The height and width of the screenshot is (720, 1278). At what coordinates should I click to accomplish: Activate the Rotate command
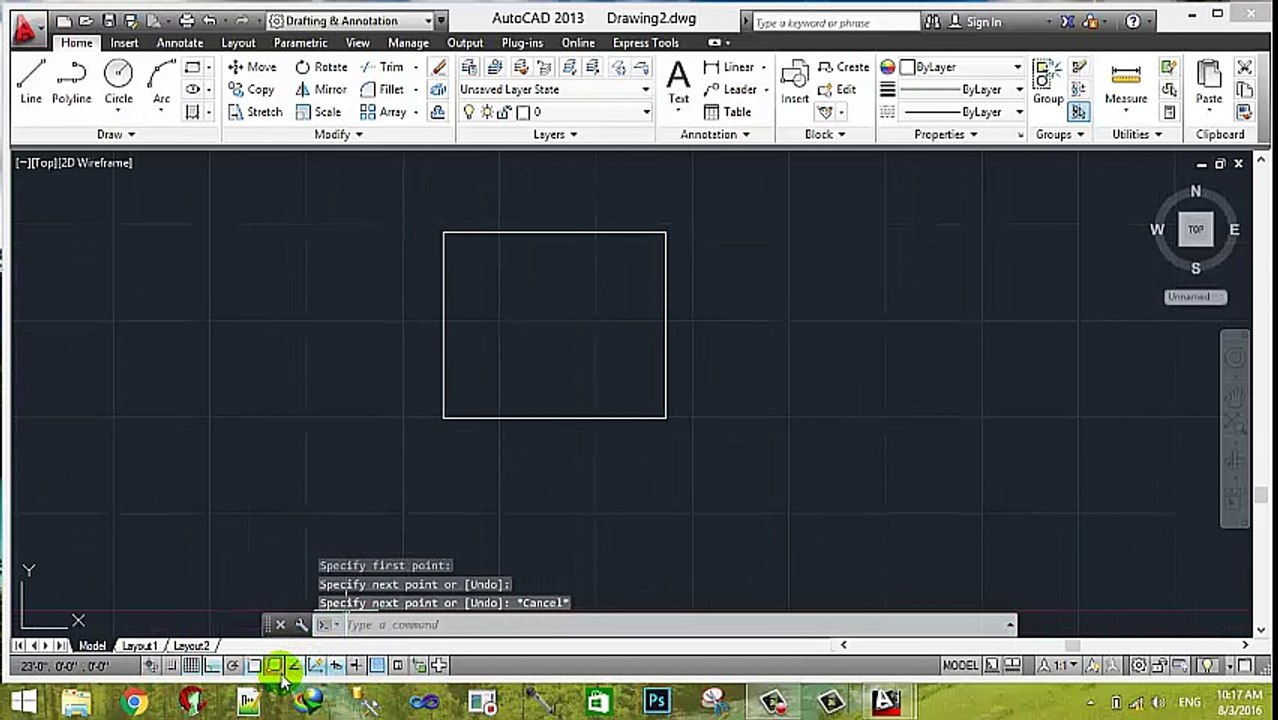point(321,67)
